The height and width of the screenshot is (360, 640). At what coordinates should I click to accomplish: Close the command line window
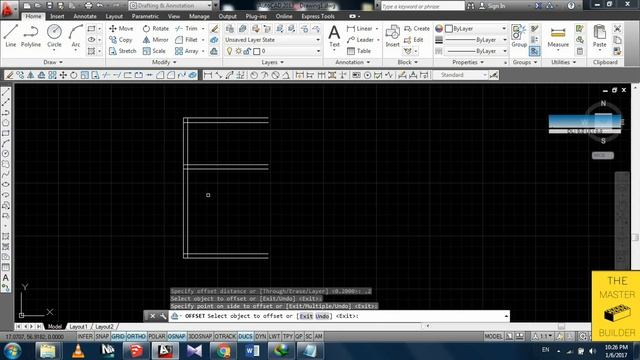point(152,316)
